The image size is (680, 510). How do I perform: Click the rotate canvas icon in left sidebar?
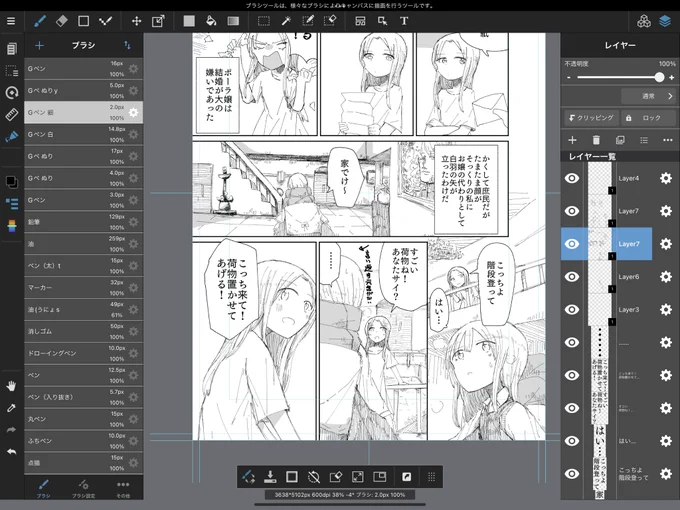[x=11, y=92]
